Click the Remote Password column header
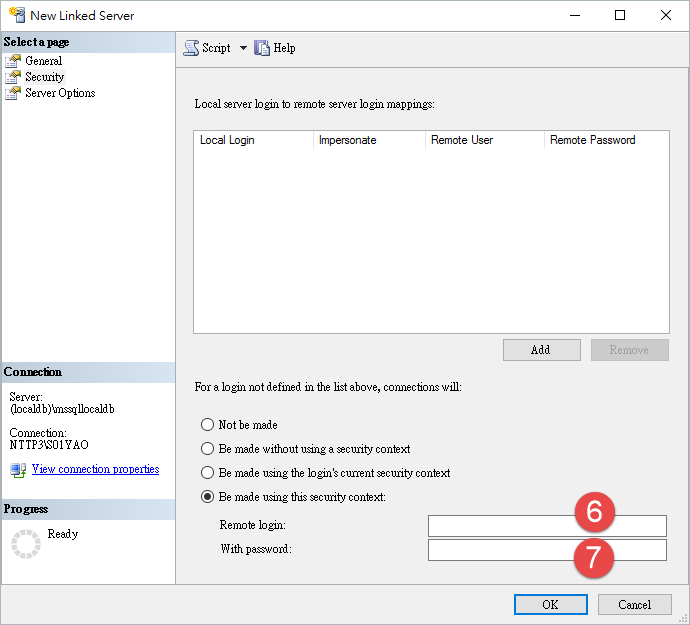This screenshot has width=690, height=625. (606, 140)
